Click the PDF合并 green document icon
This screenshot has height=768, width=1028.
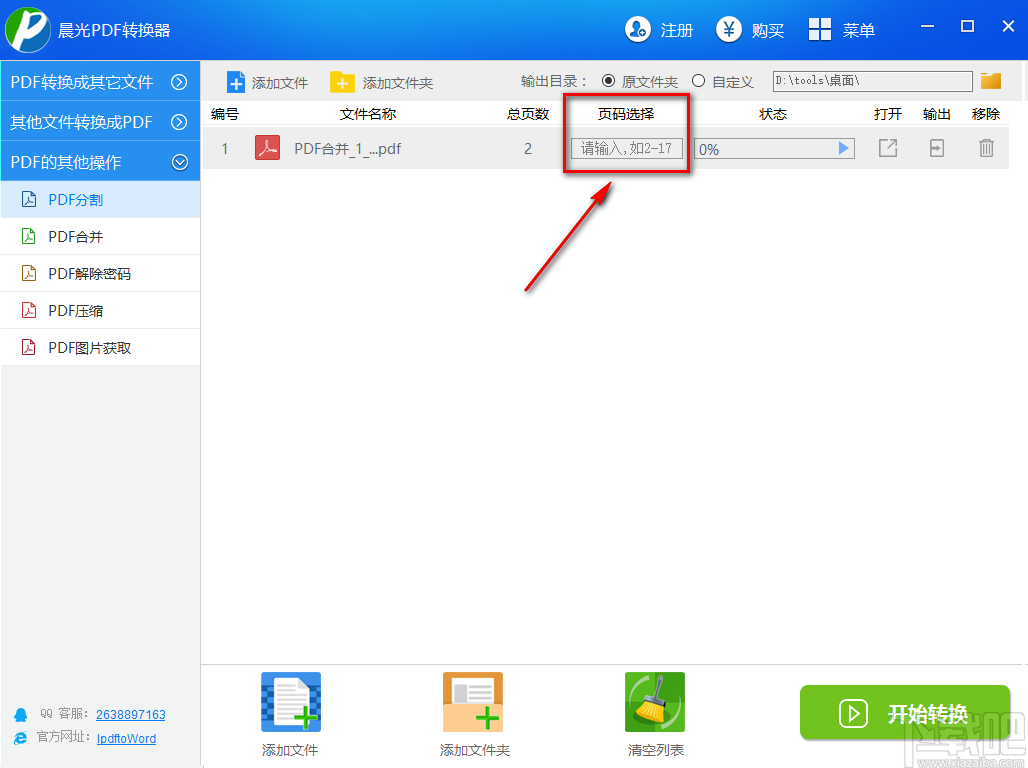coord(29,236)
